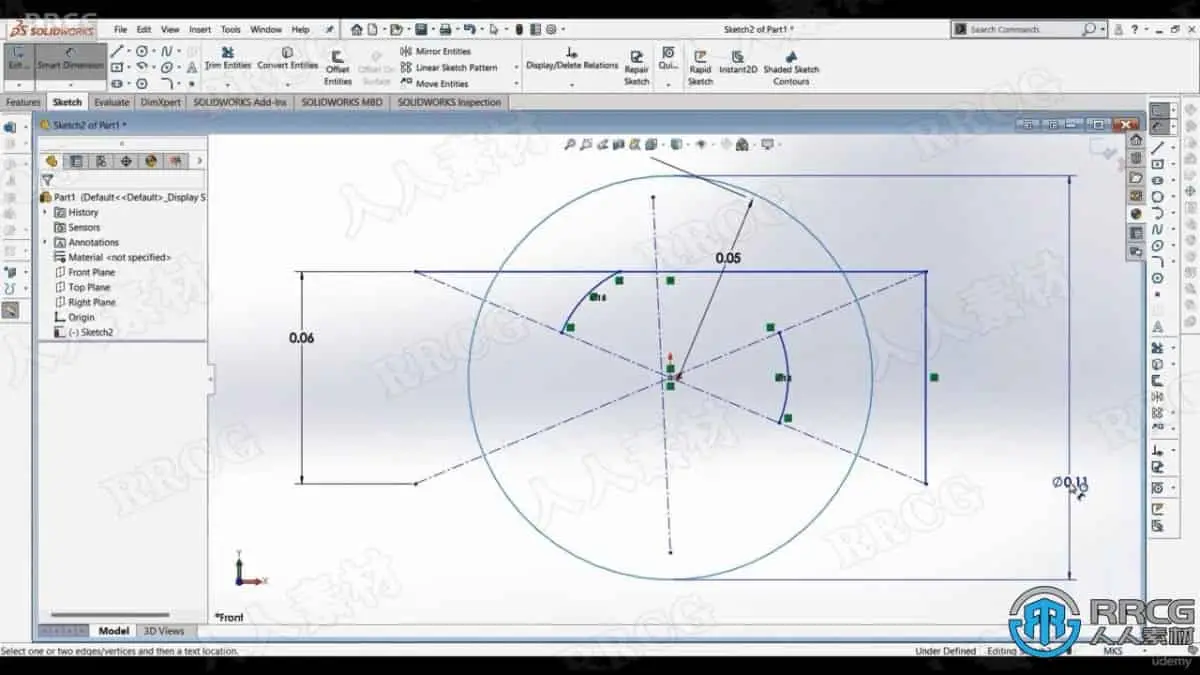Click Convert Entities icon

(287, 58)
